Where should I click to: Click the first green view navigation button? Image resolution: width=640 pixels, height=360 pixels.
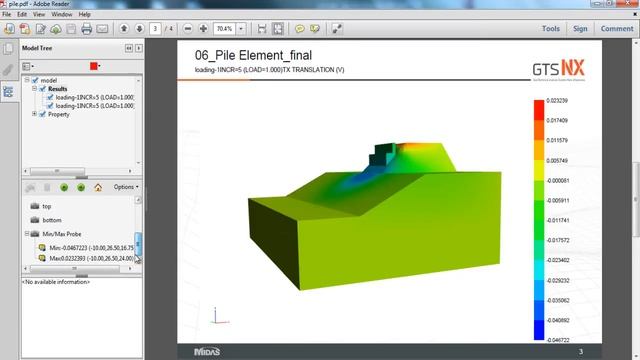point(64,187)
